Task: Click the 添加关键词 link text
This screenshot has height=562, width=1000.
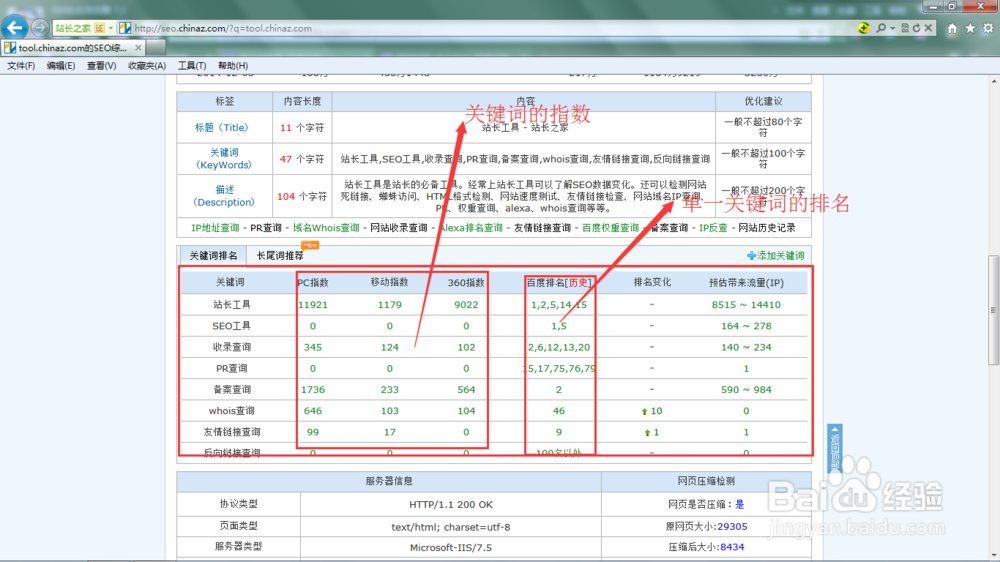Action: [x=781, y=256]
